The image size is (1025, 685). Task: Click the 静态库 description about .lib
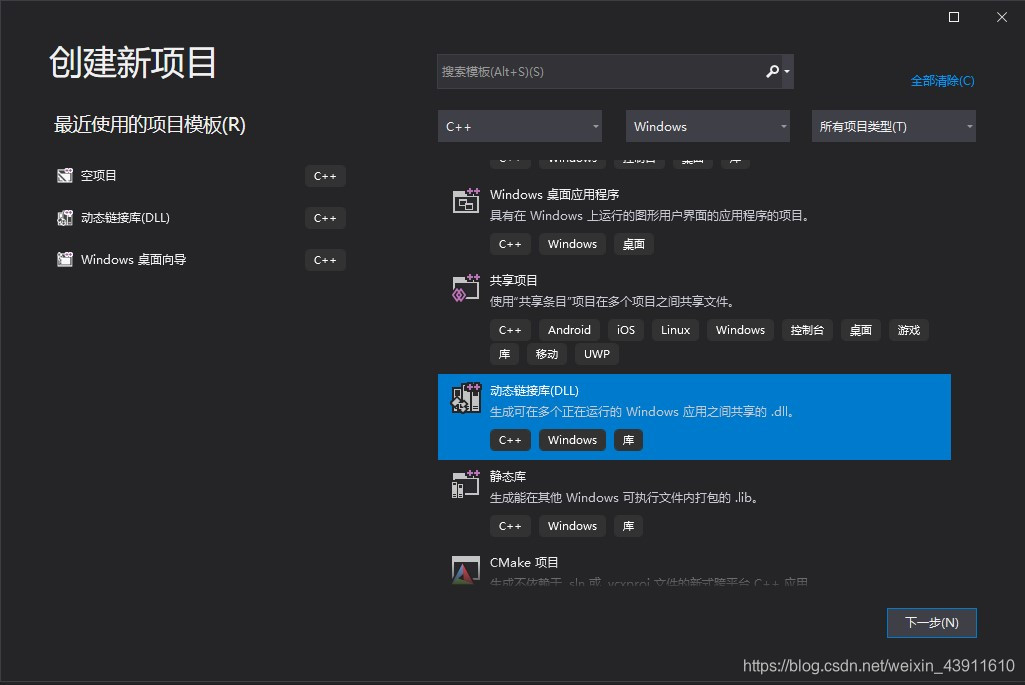626,497
